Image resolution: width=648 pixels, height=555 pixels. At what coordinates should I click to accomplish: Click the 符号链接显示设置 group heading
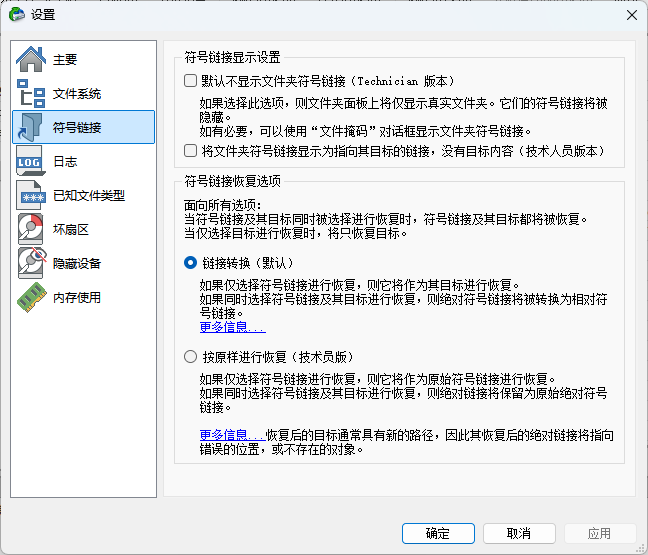(x=232, y=57)
